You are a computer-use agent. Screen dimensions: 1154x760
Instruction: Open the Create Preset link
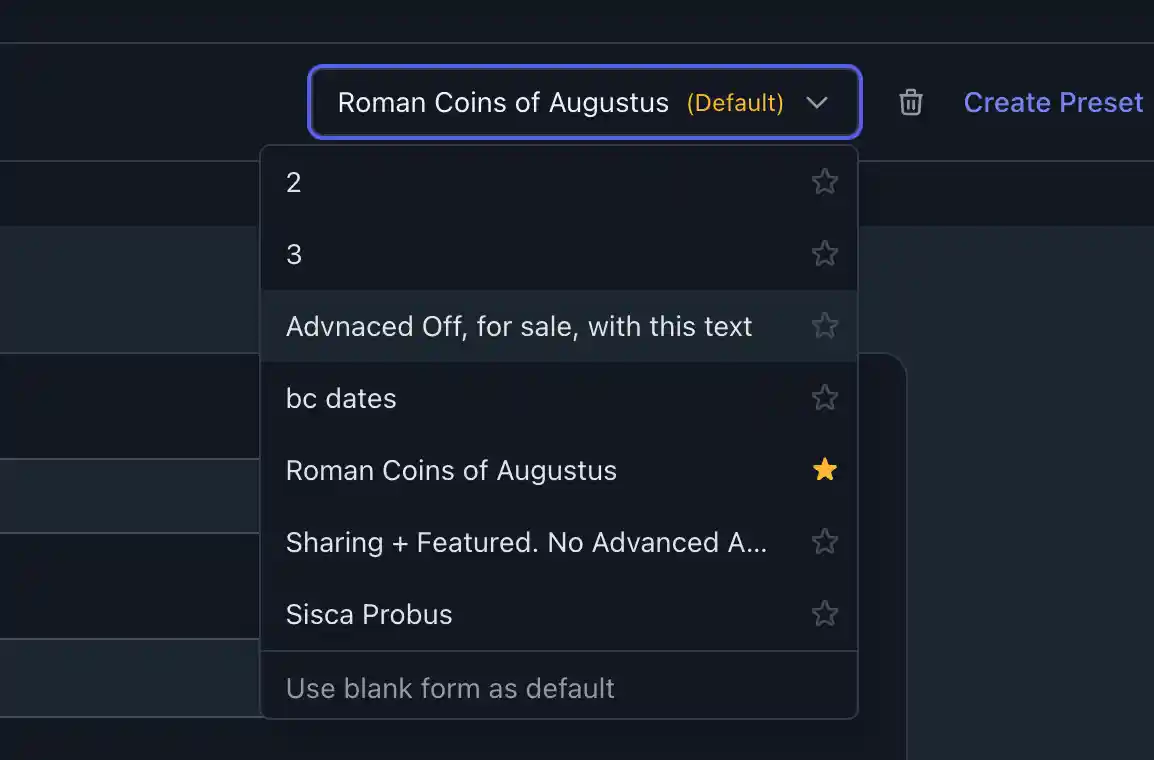point(1053,102)
